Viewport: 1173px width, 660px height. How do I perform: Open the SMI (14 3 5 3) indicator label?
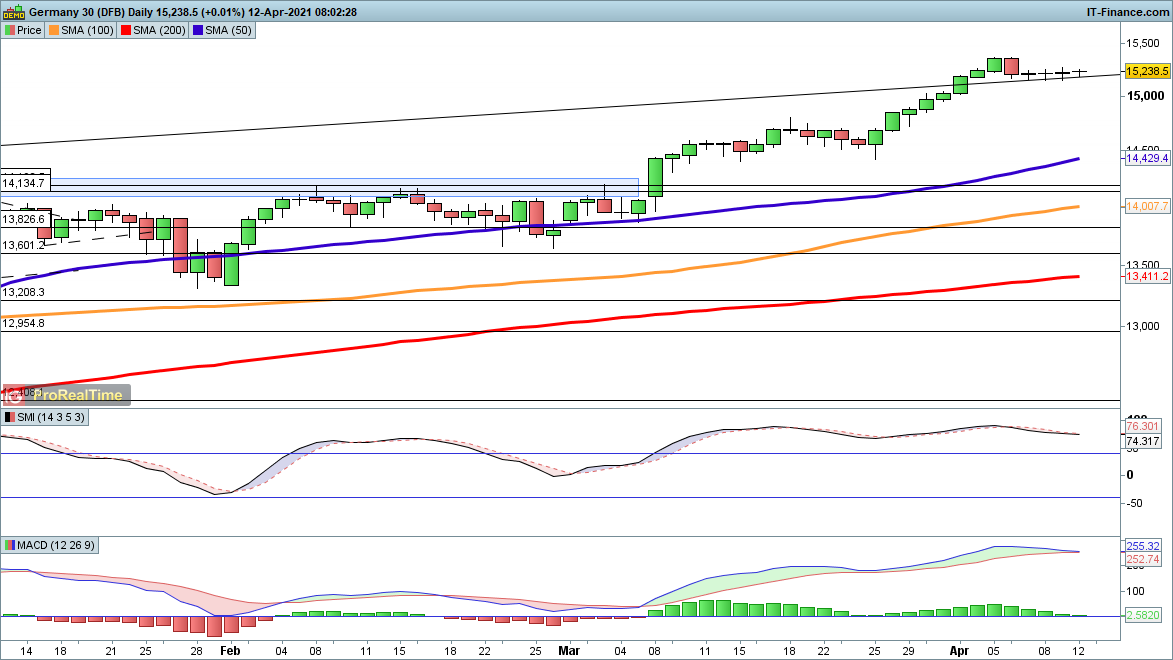45,417
